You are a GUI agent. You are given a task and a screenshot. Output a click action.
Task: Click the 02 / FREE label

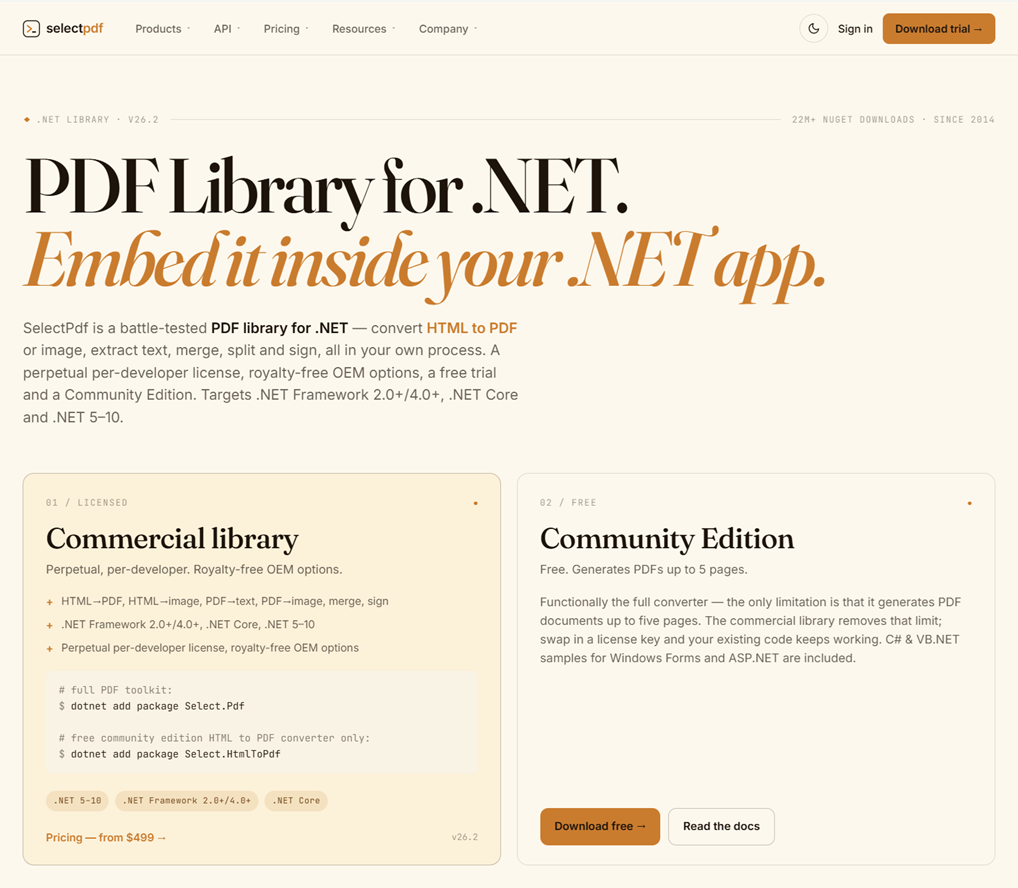pos(567,502)
